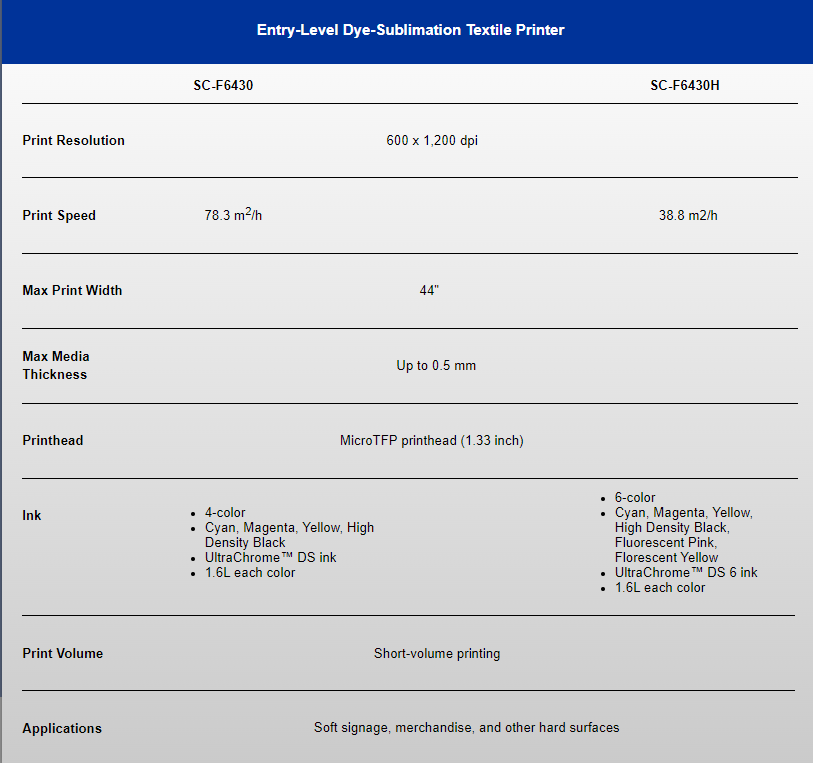The image size is (813, 763).
Task: Click the "6-color" bullet item
Action: [635, 497]
